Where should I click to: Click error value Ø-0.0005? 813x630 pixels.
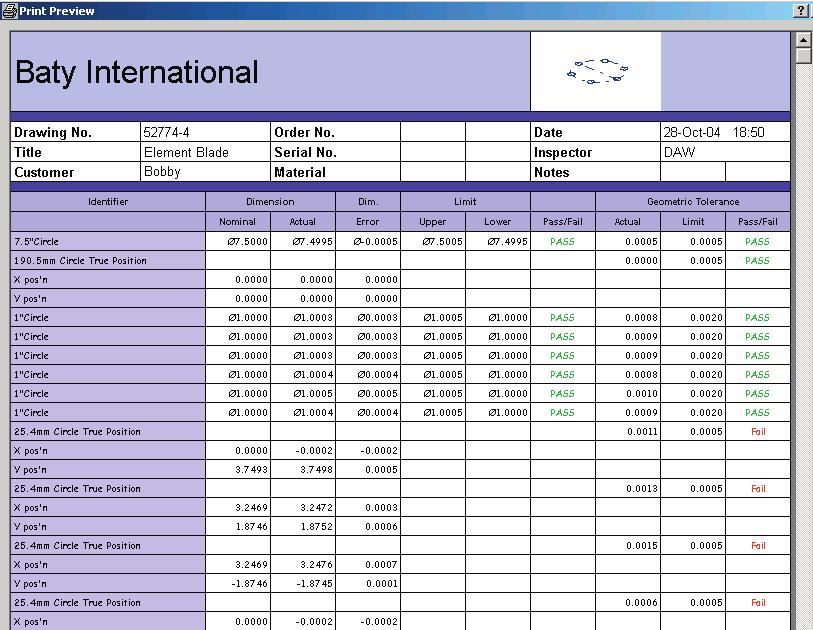[x=375, y=242]
